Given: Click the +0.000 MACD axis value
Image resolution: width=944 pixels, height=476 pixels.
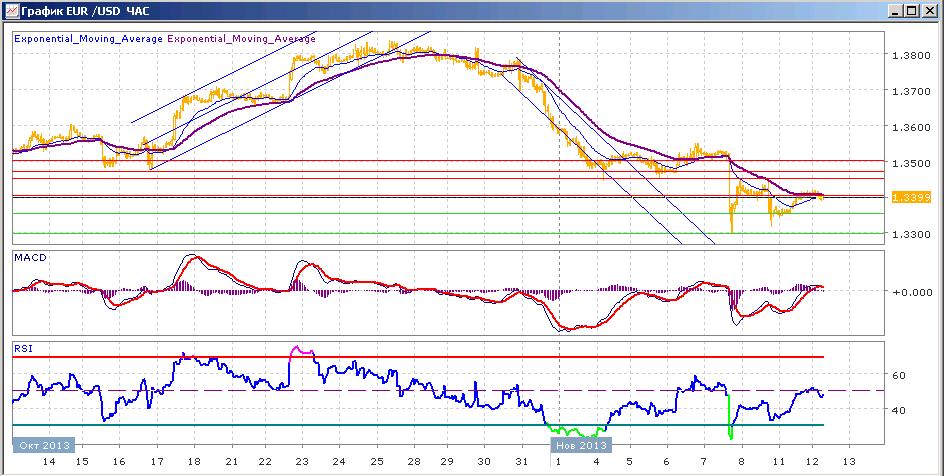Looking at the screenshot, I should click(911, 292).
